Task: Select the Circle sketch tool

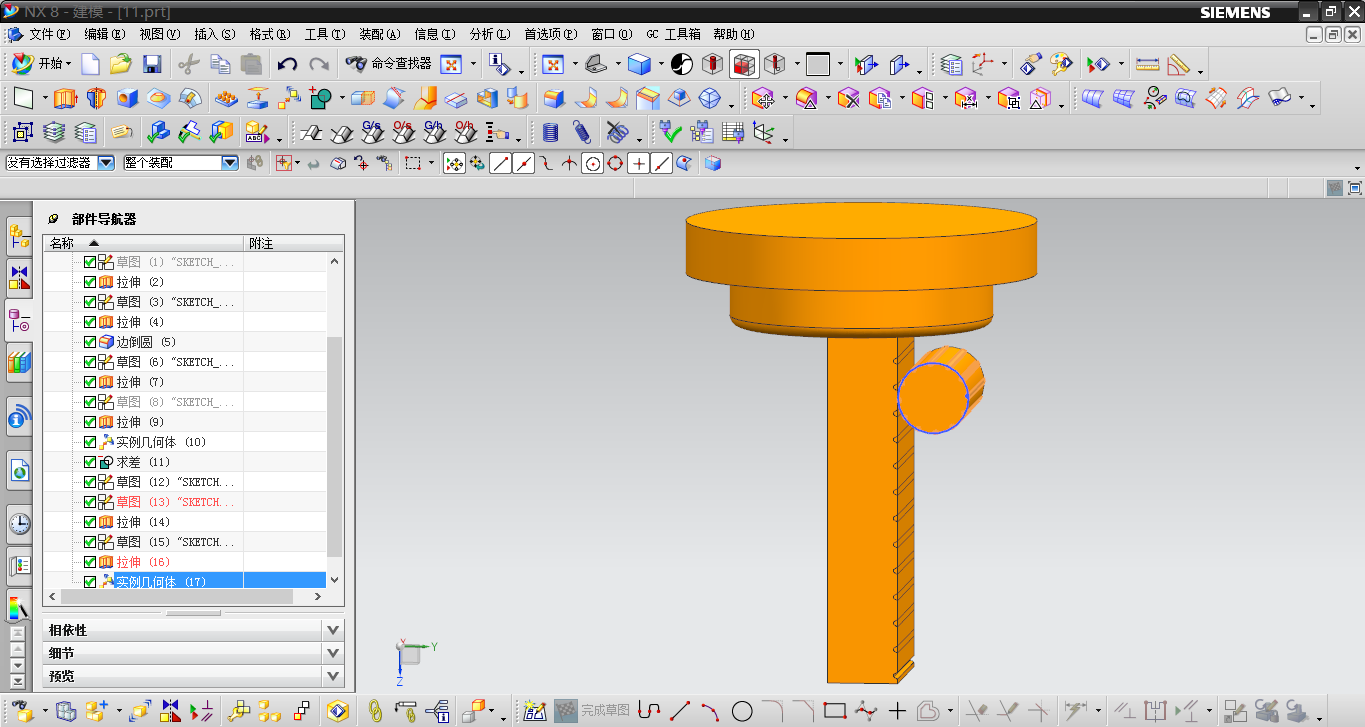Action: tap(742, 711)
